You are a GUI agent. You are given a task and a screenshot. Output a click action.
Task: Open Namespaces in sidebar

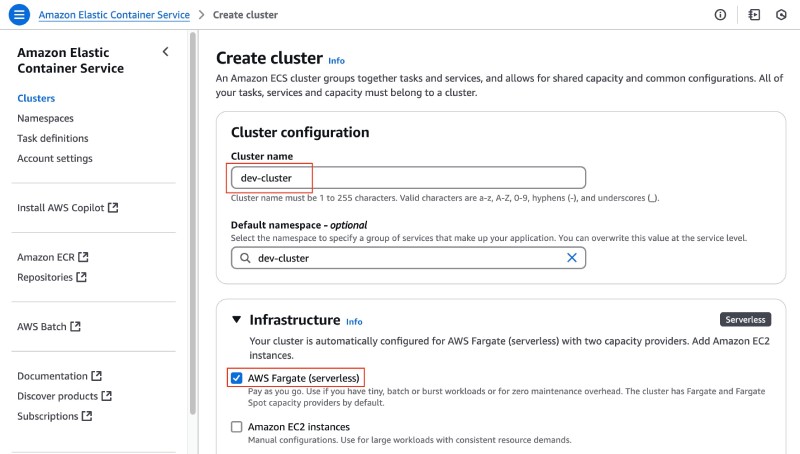point(45,118)
